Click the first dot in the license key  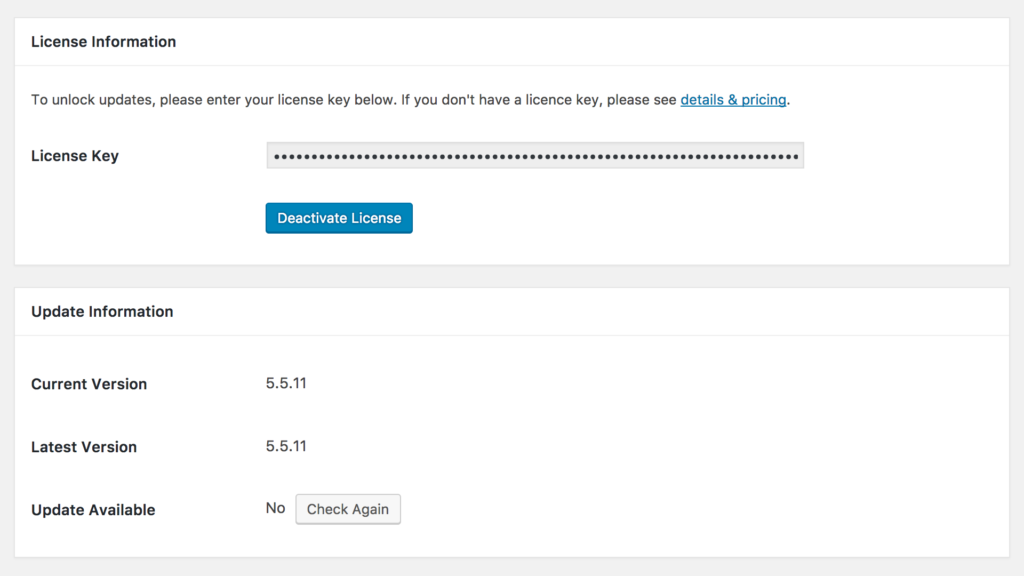coord(277,157)
